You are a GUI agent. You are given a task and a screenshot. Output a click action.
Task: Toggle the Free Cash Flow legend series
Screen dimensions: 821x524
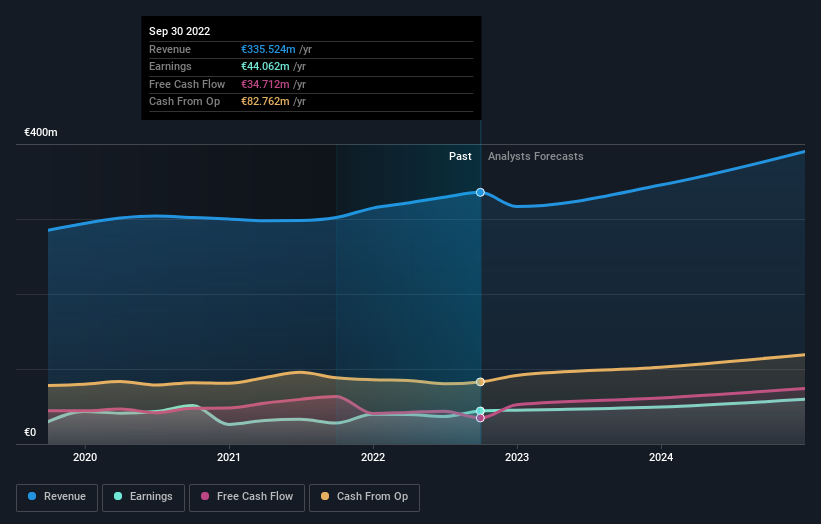pos(247,497)
